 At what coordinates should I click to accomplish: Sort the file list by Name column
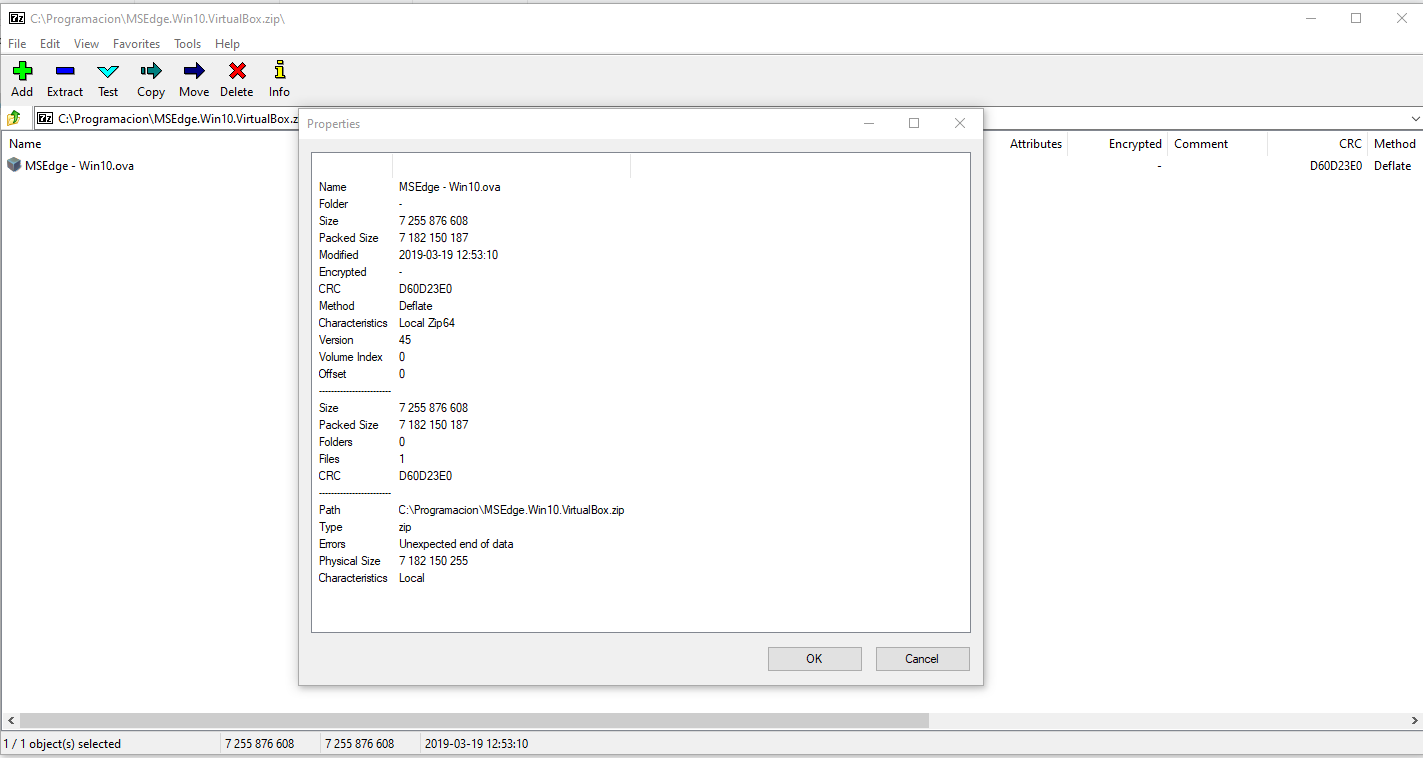click(x=25, y=144)
